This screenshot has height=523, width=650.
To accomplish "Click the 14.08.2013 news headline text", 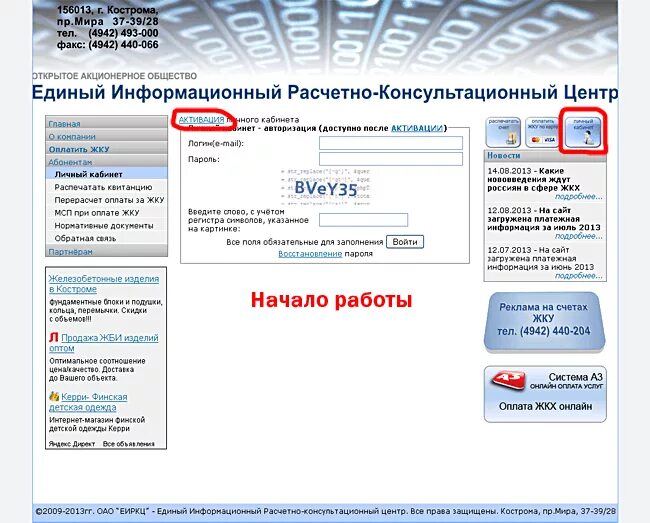I will pos(534,179).
